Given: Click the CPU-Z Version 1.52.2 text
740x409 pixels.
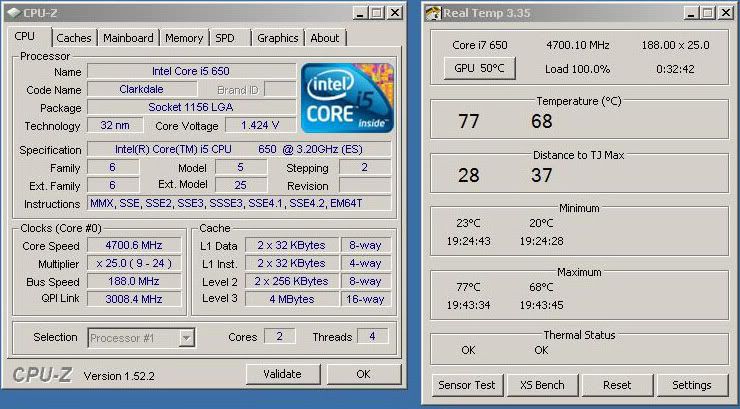Looking at the screenshot, I should [119, 376].
